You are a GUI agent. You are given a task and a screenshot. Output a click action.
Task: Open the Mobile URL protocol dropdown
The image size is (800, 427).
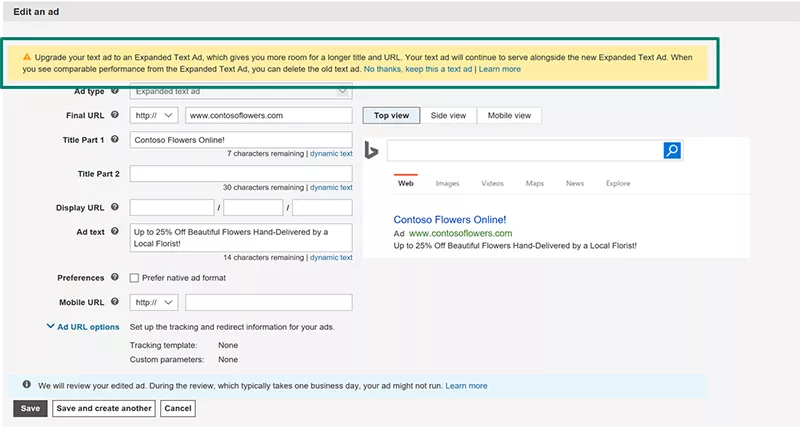(154, 302)
